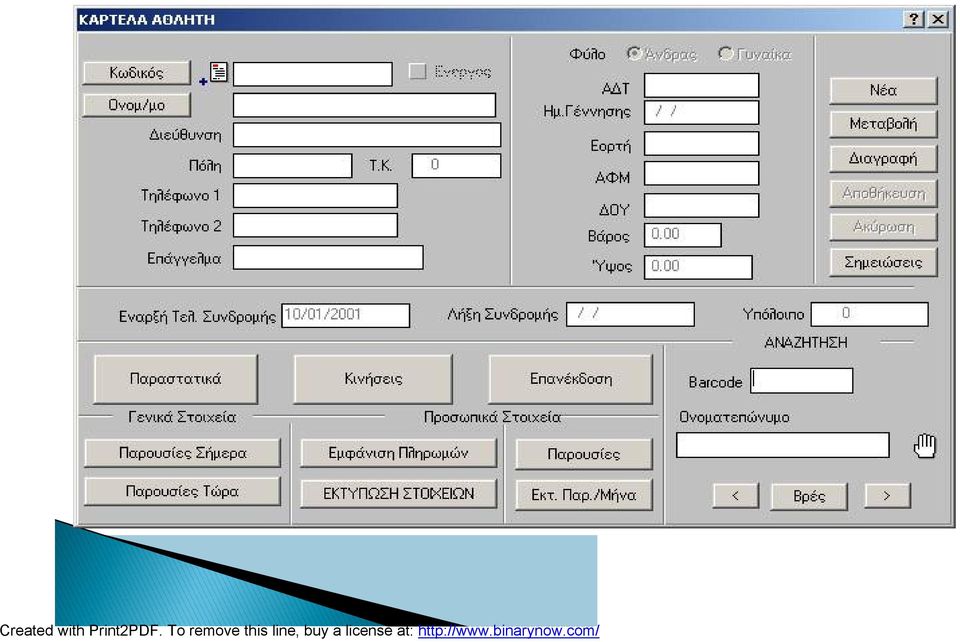Viewport: 960px width, 642px height.
Task: Close the ΚΑΡΤΕΛΑ ΑΘΛΗΤΗ window
Action: point(937,19)
